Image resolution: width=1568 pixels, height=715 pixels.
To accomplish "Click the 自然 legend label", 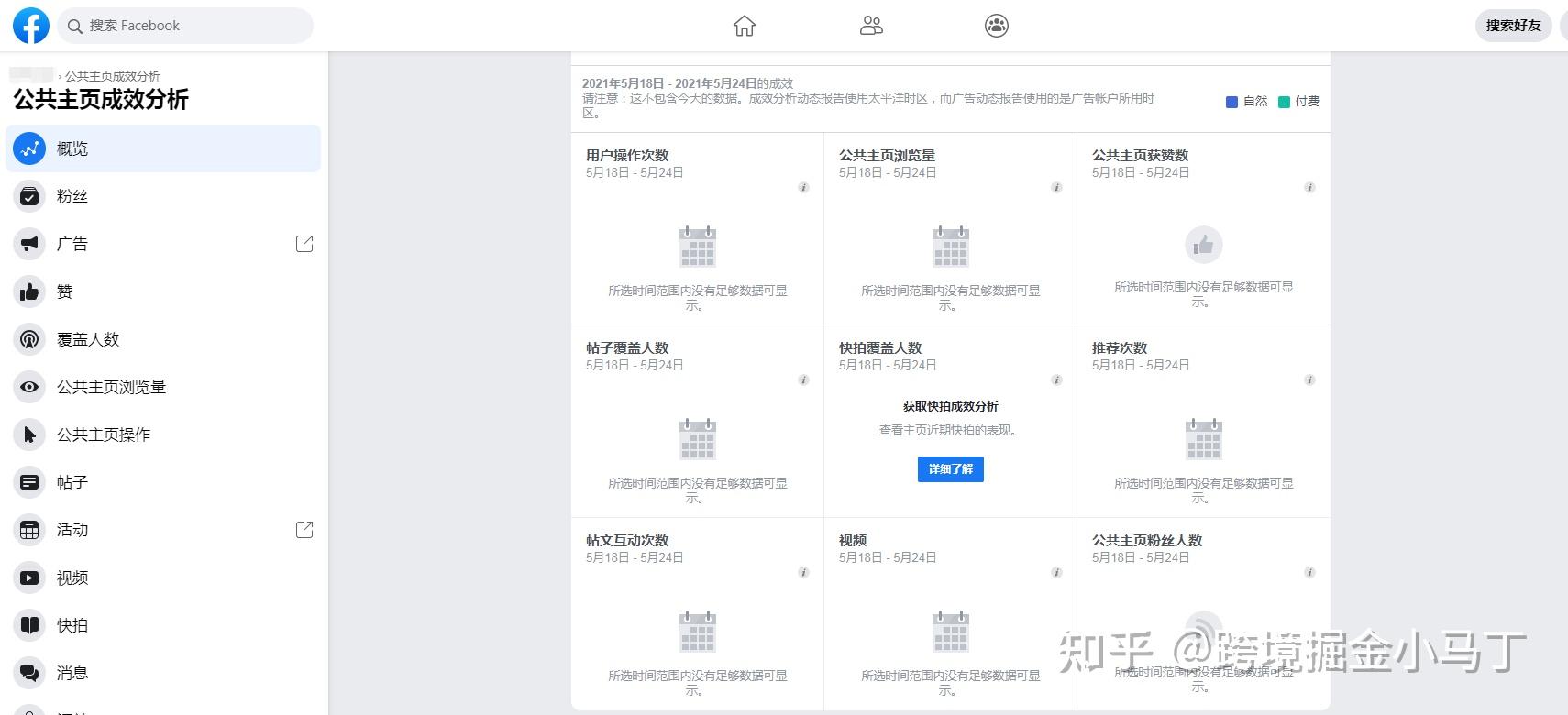I will 1255,102.
